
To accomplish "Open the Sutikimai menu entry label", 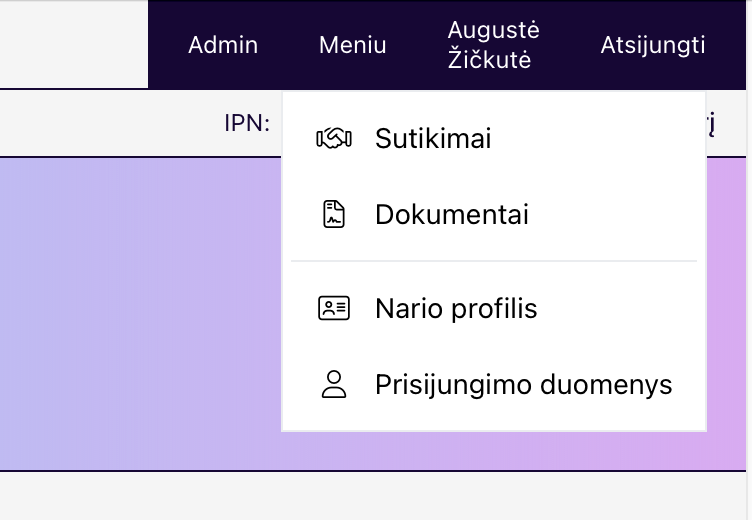I will pyautogui.click(x=433, y=138).
